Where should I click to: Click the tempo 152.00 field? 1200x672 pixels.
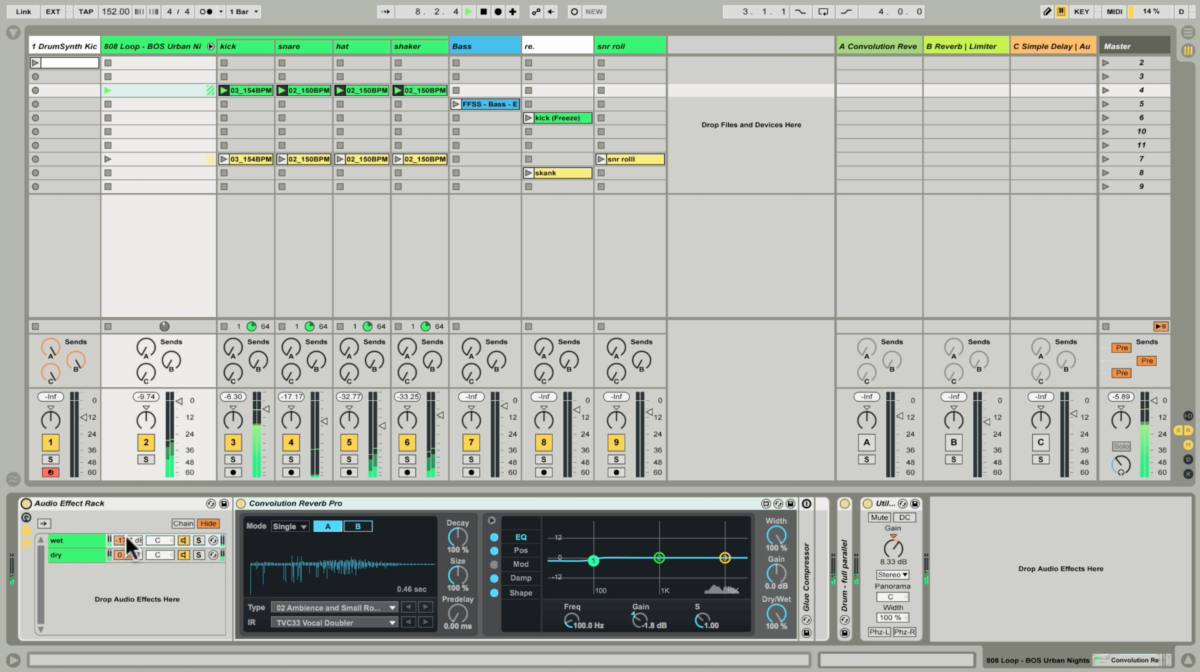pyautogui.click(x=116, y=12)
